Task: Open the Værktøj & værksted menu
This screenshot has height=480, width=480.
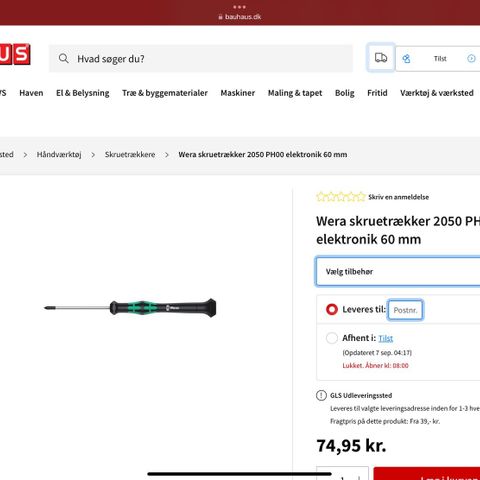Action: [437, 93]
